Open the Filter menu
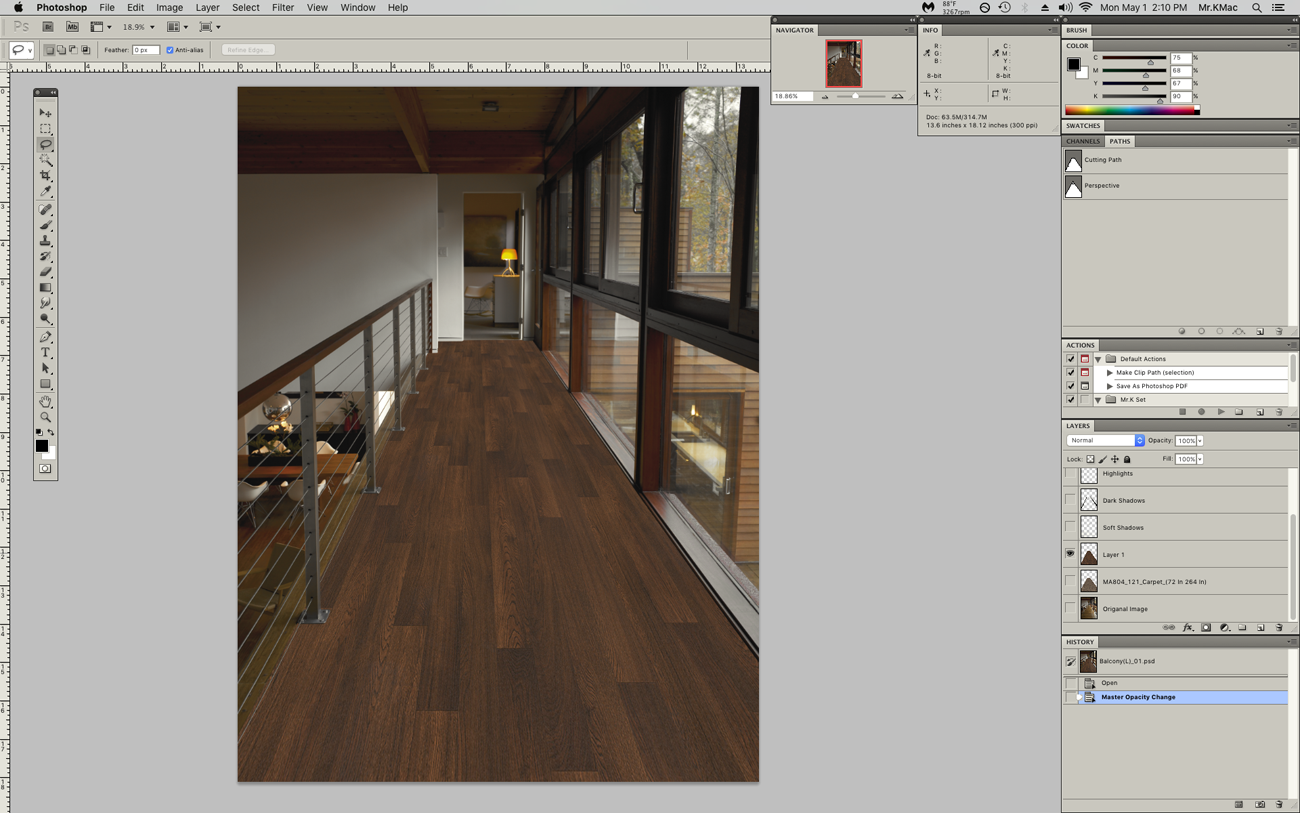Image resolution: width=1300 pixels, height=813 pixels. coord(282,7)
